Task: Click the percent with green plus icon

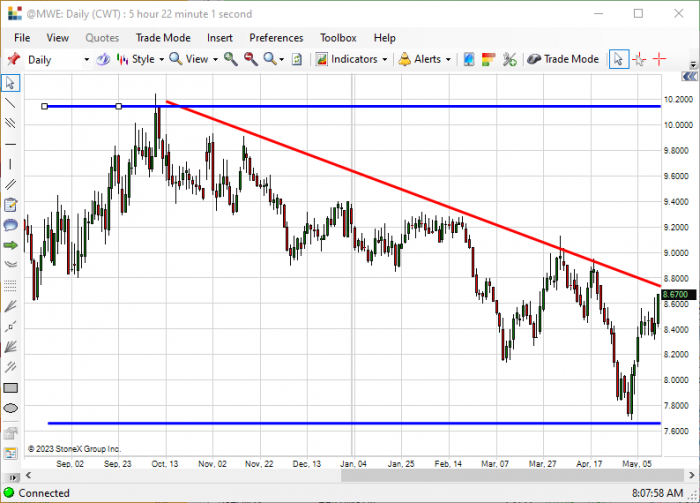Action: coord(509,59)
